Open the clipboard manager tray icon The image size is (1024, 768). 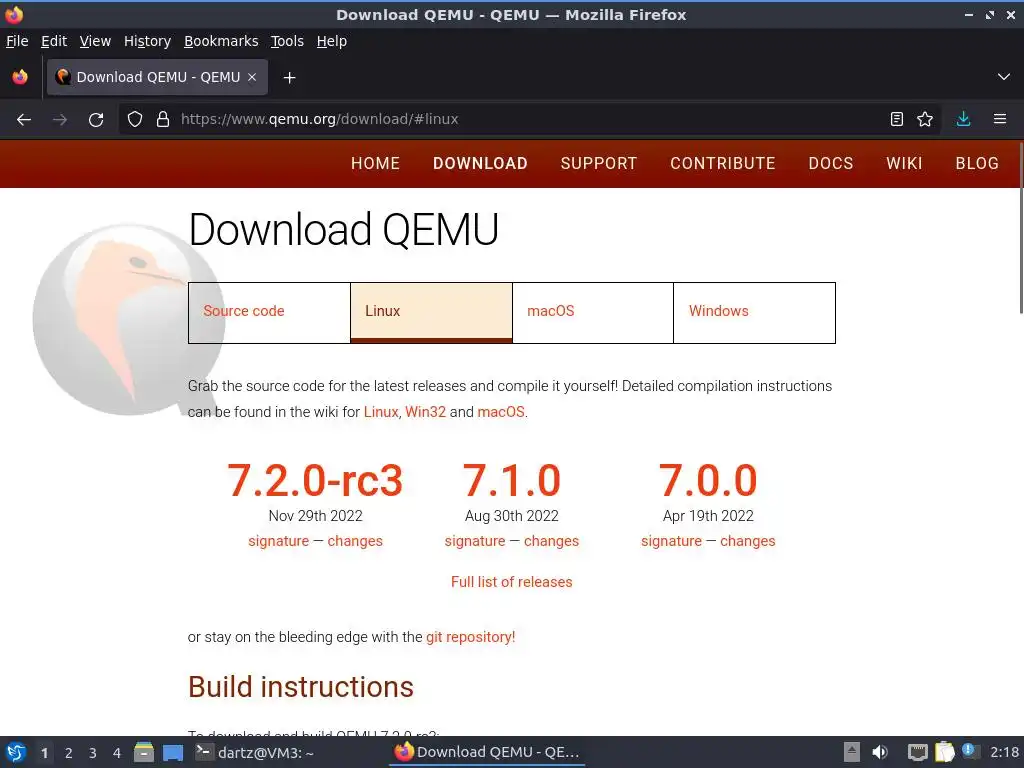944,752
